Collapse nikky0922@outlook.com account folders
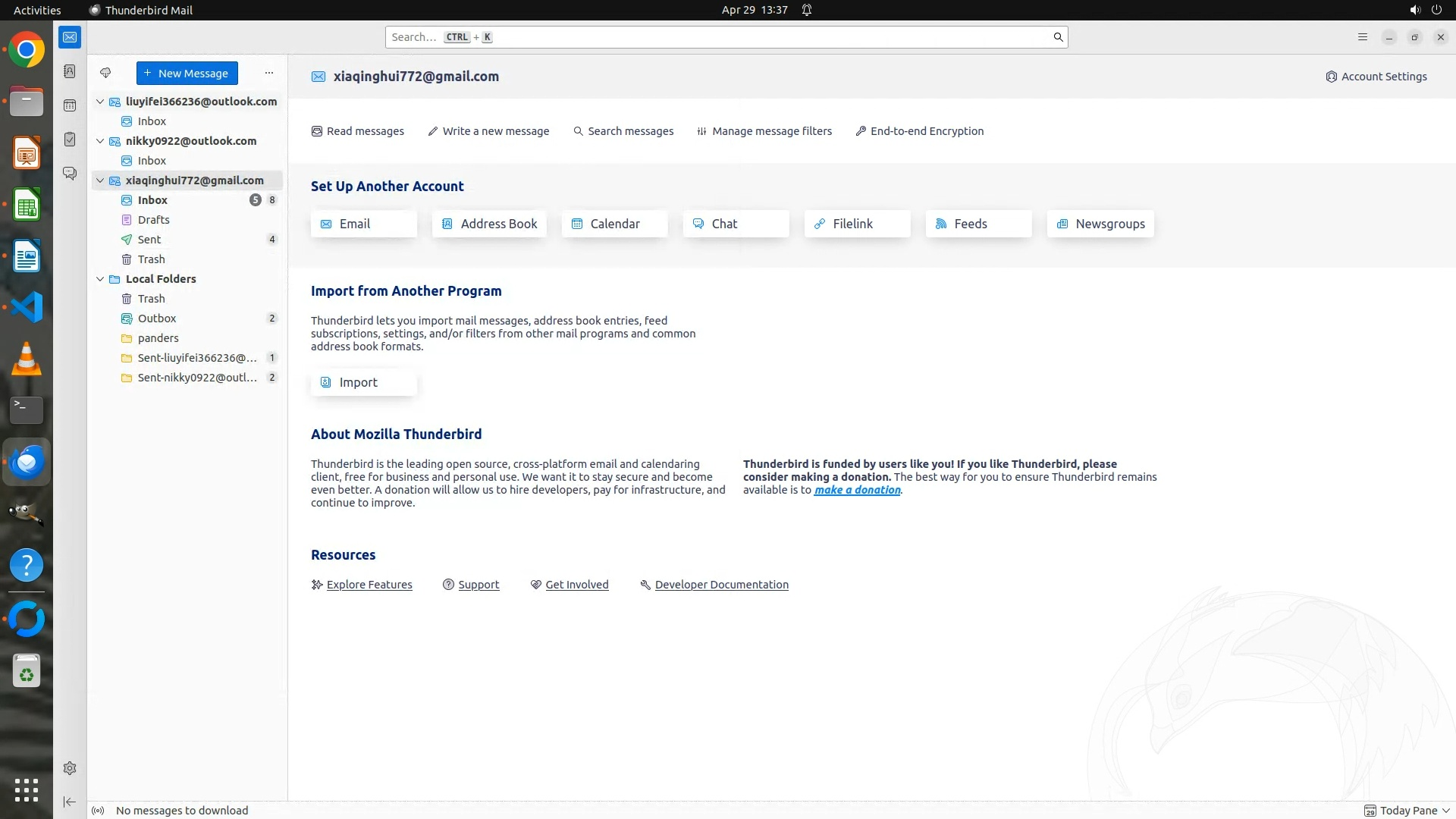Image resolution: width=1456 pixels, height=819 pixels. pos(100,141)
